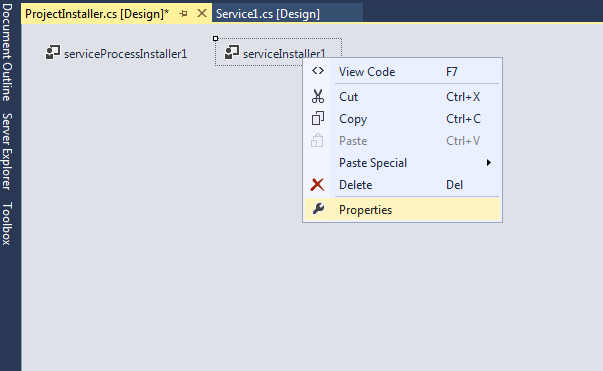
Task: Click the View Code angle-brackets icon
Action: (318, 71)
